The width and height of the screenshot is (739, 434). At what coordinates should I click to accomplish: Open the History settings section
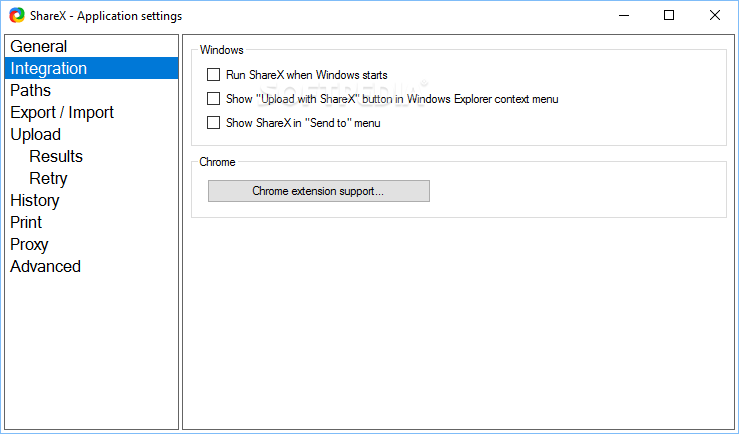point(91,200)
